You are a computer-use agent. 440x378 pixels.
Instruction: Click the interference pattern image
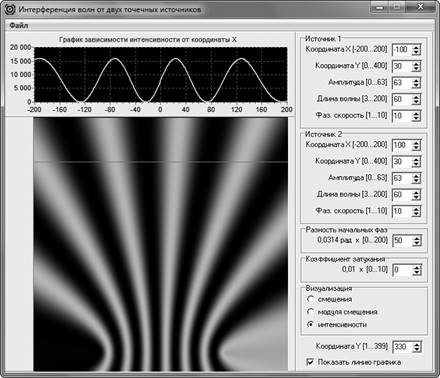pos(160,244)
